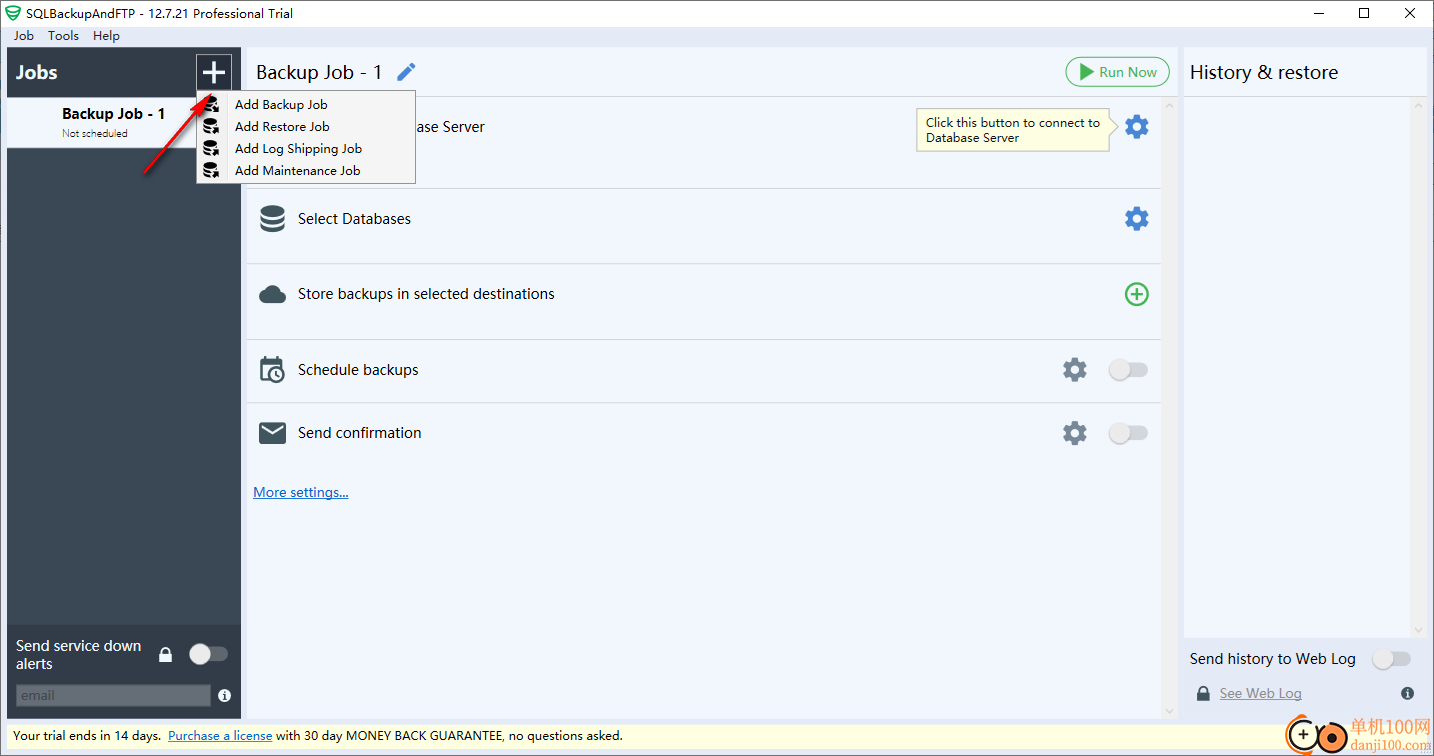Click Store backups in selected destinations text
Image resolution: width=1434 pixels, height=756 pixels.
pyautogui.click(x=426, y=294)
